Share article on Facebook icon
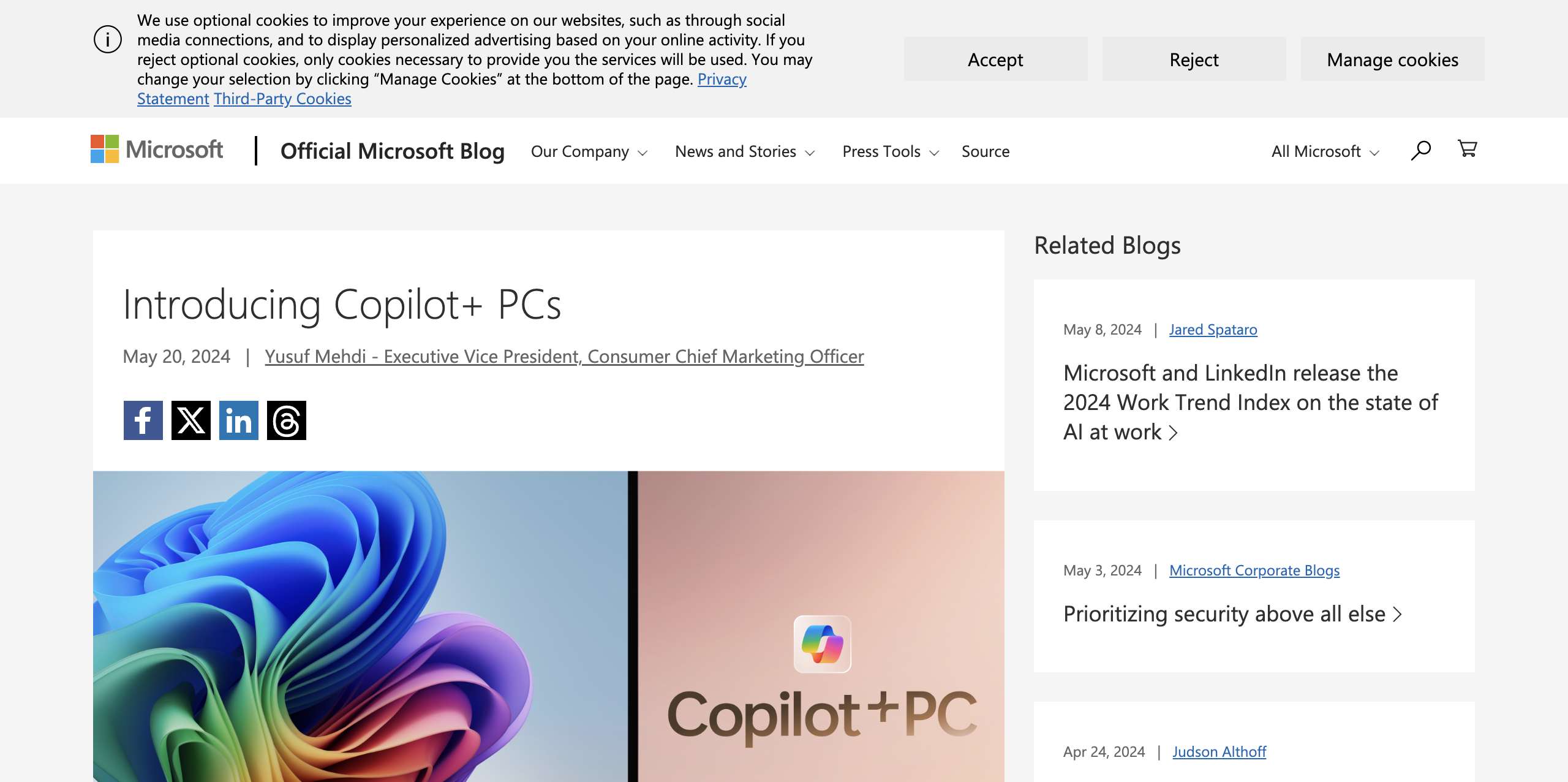This screenshot has height=782, width=1568. 143,420
